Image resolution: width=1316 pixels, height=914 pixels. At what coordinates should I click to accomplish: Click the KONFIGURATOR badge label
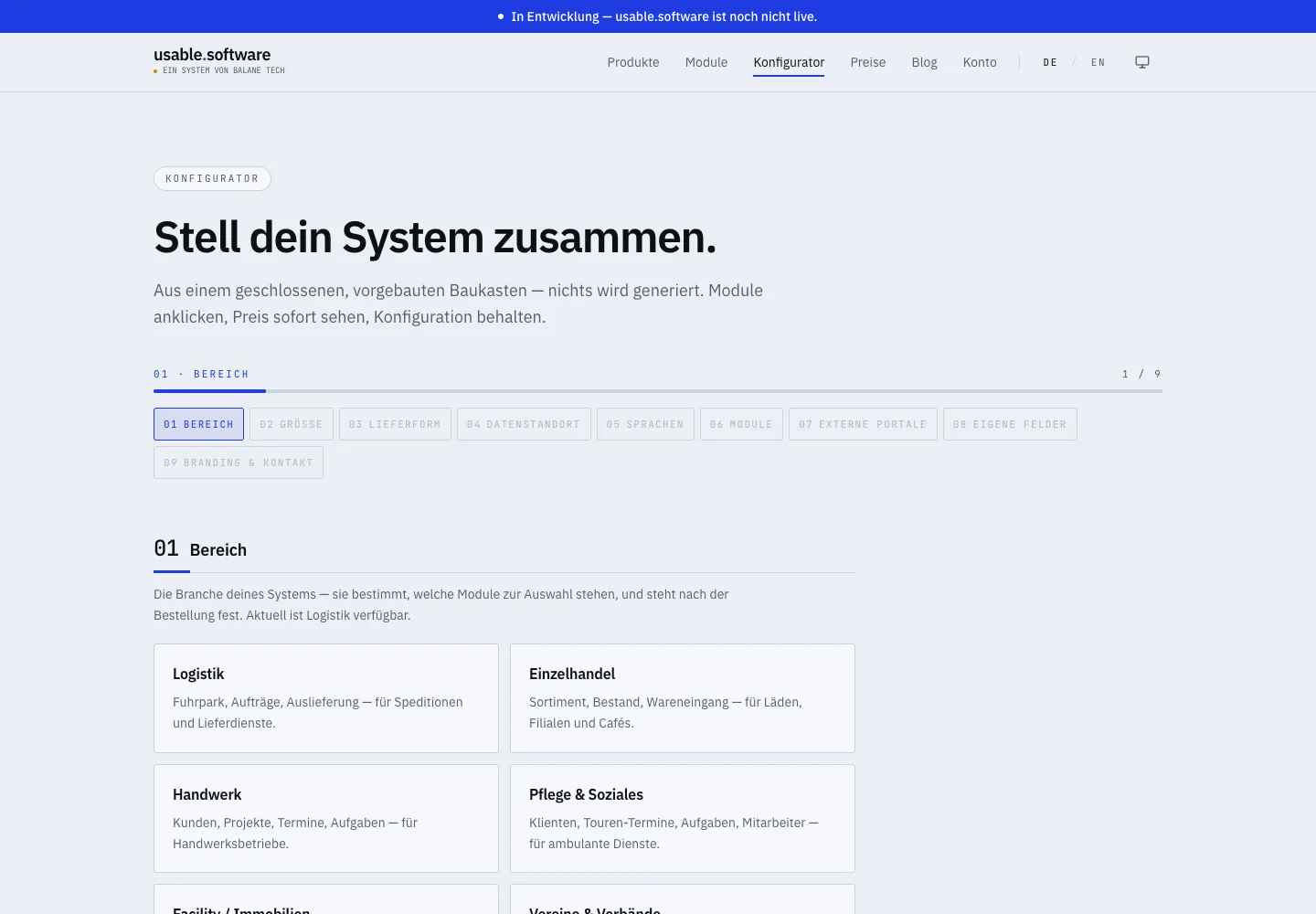coord(212,178)
